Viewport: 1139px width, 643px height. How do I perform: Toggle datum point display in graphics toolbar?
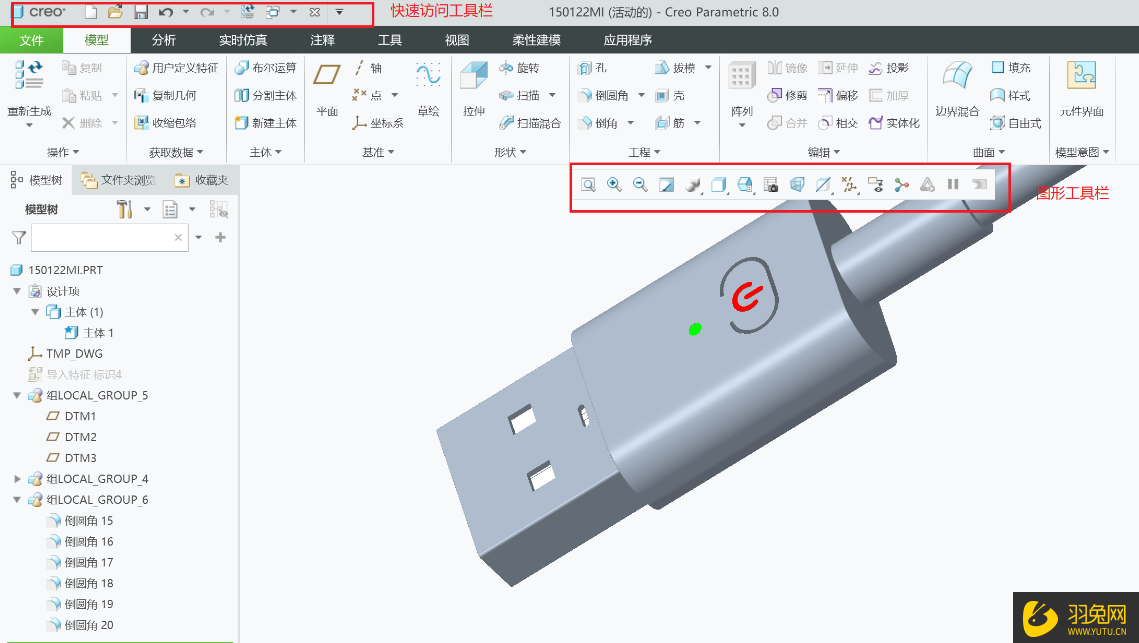[x=850, y=185]
